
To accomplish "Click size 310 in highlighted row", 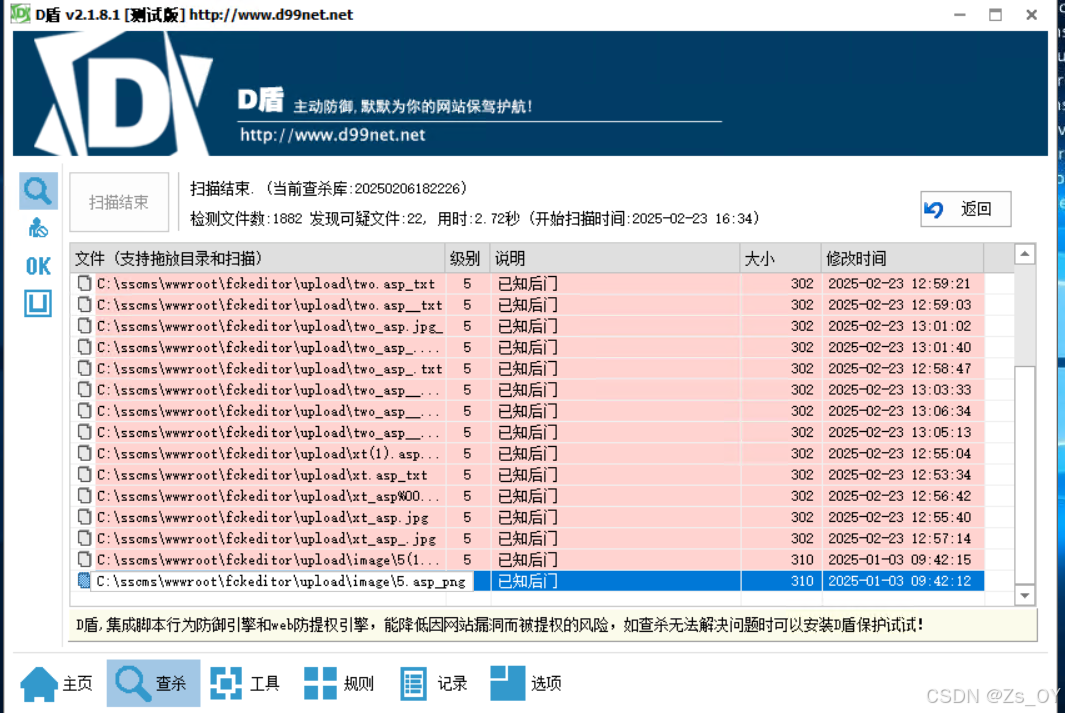I will click(x=801, y=581).
